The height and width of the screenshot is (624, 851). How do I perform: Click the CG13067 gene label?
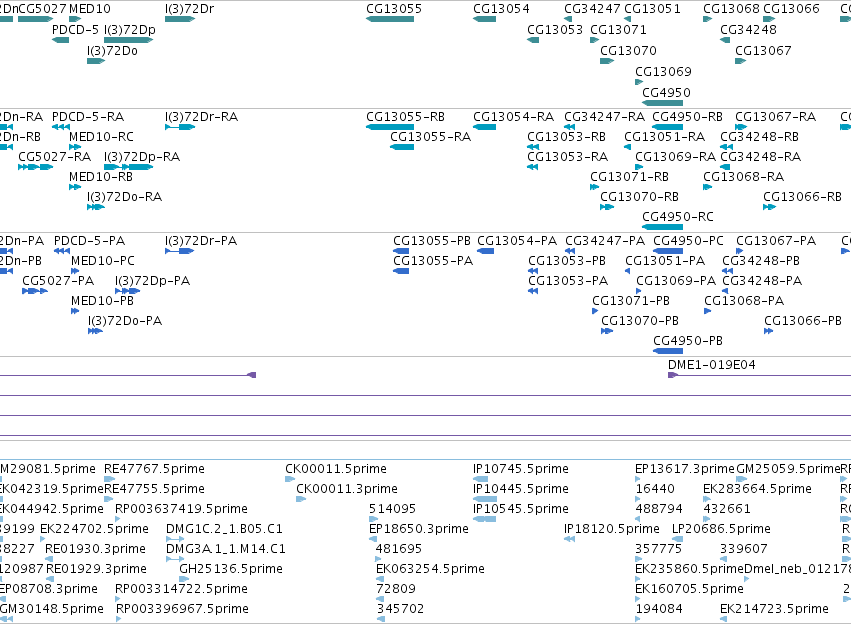(x=763, y=51)
